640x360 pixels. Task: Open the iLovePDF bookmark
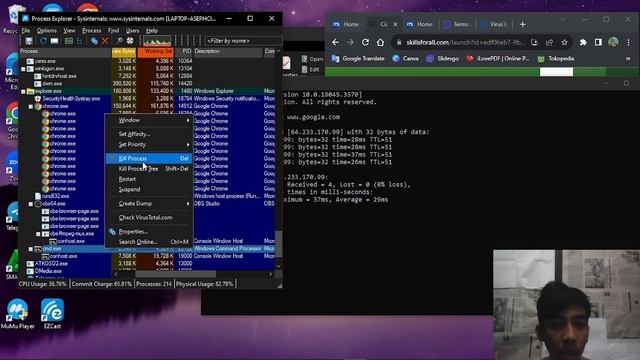pyautogui.click(x=498, y=59)
